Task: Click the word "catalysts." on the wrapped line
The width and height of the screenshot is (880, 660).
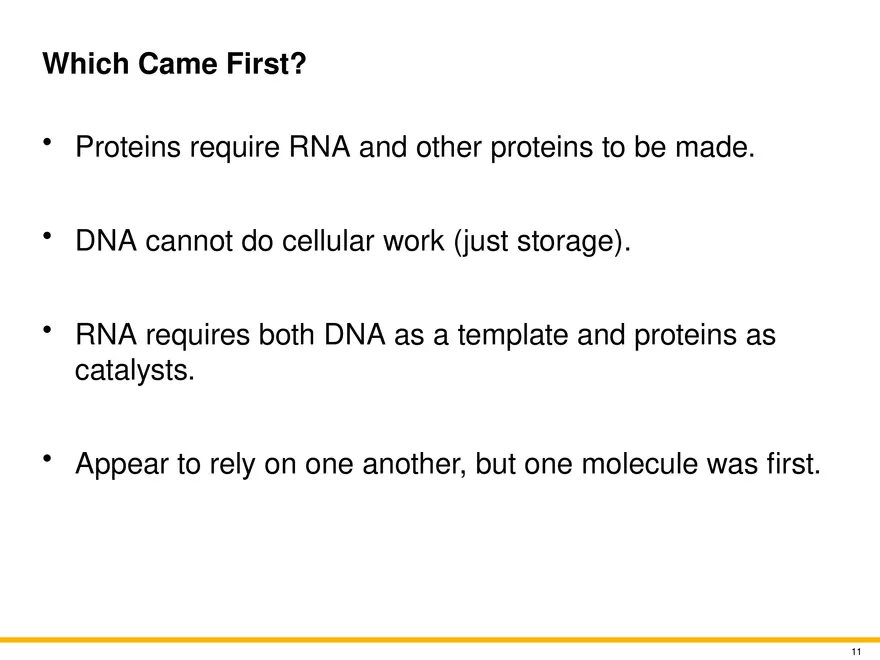Action: click(135, 372)
